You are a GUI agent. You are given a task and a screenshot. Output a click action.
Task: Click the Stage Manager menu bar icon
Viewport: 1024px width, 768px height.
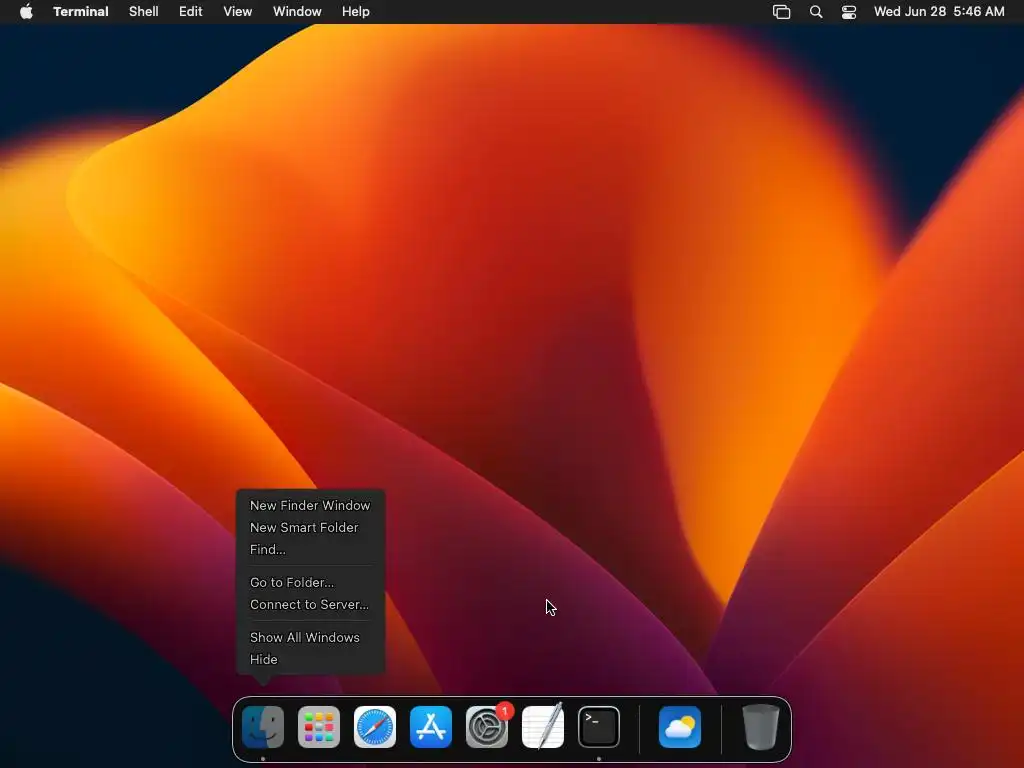tap(782, 12)
